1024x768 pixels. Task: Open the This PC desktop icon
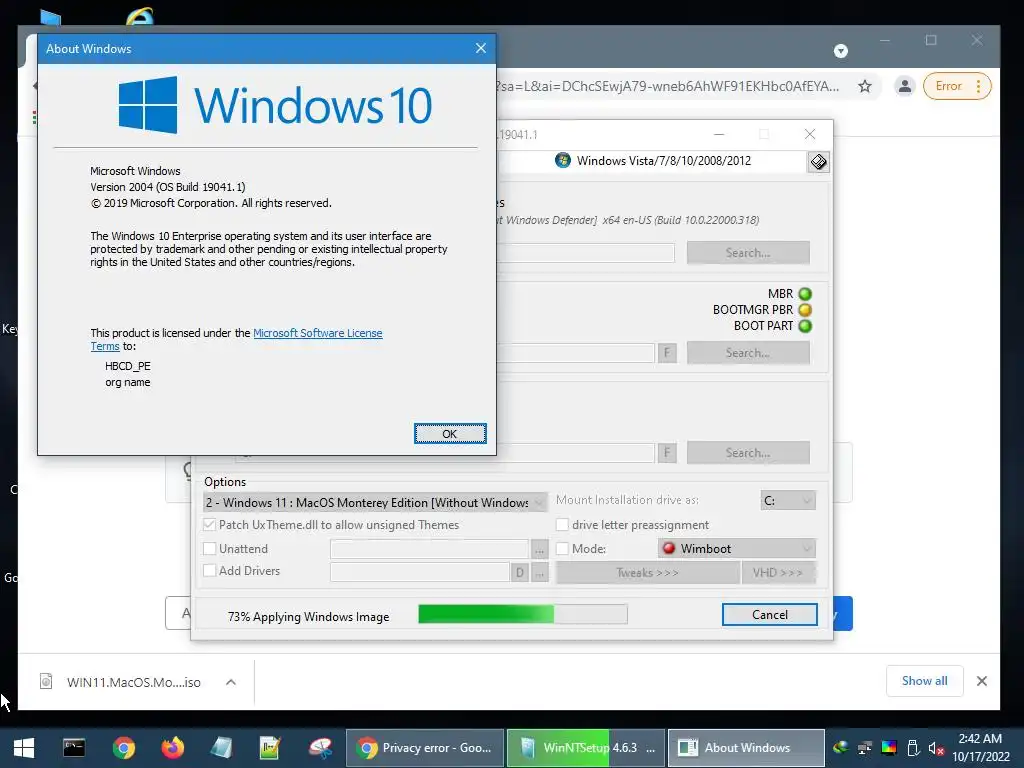pos(50,18)
